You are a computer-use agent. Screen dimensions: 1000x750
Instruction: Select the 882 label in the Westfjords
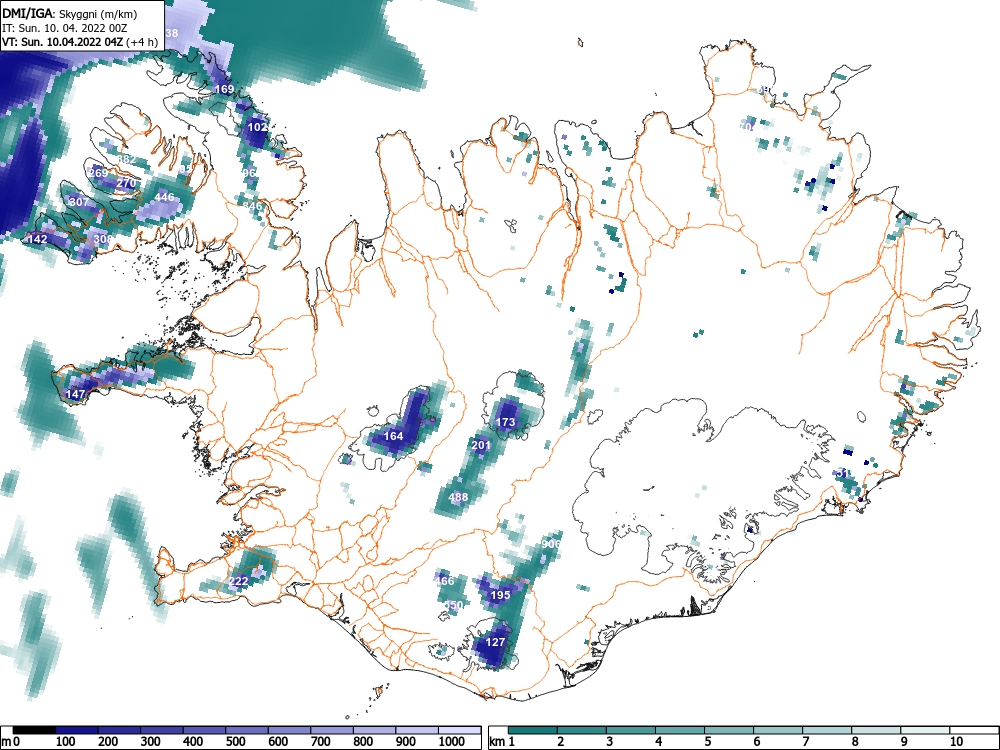pos(126,159)
